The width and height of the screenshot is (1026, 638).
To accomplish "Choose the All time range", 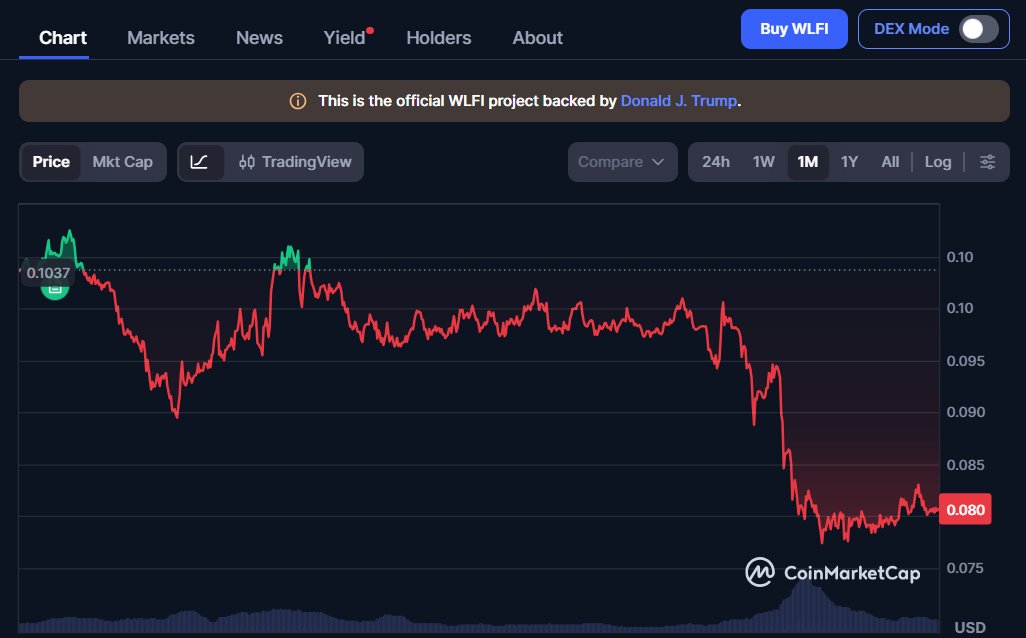I will (890, 162).
